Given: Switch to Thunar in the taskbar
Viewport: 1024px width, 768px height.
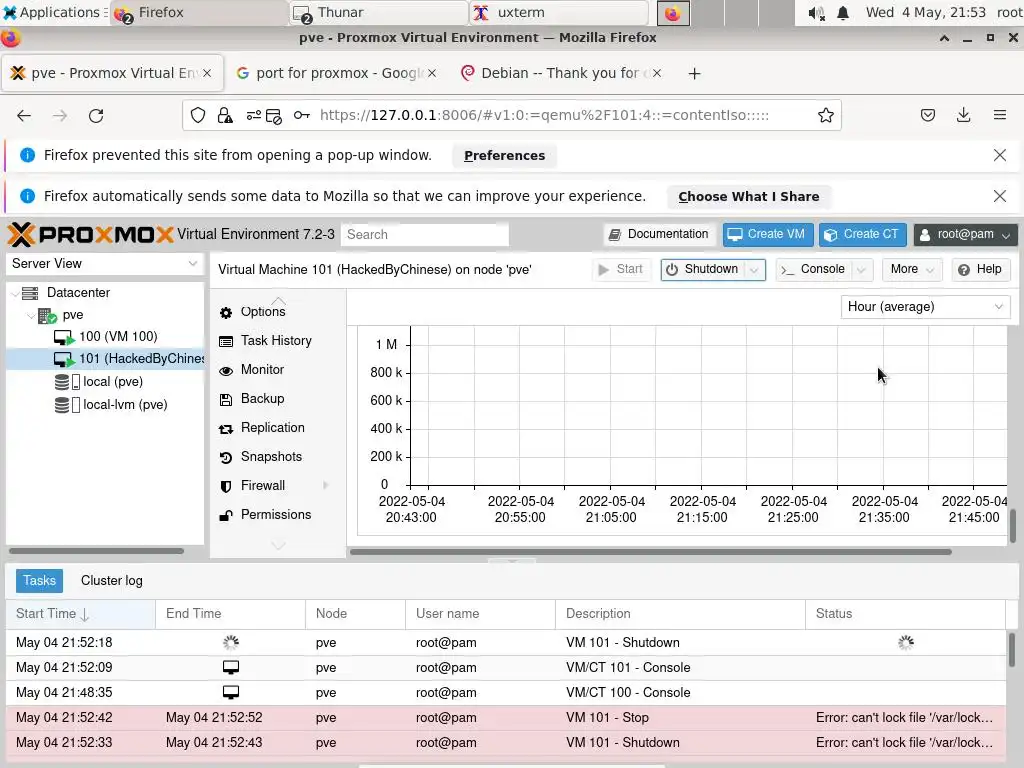Looking at the screenshot, I should pyautogui.click(x=379, y=12).
